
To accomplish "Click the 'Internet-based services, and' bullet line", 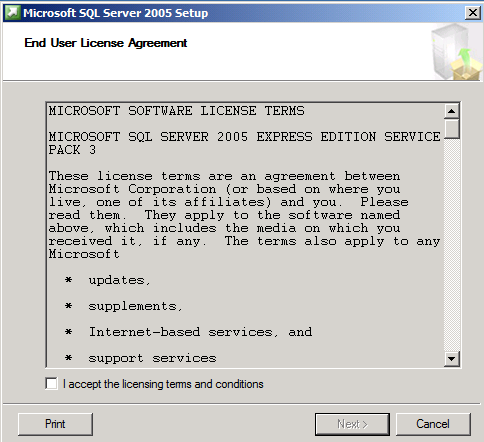I will 200,332.
